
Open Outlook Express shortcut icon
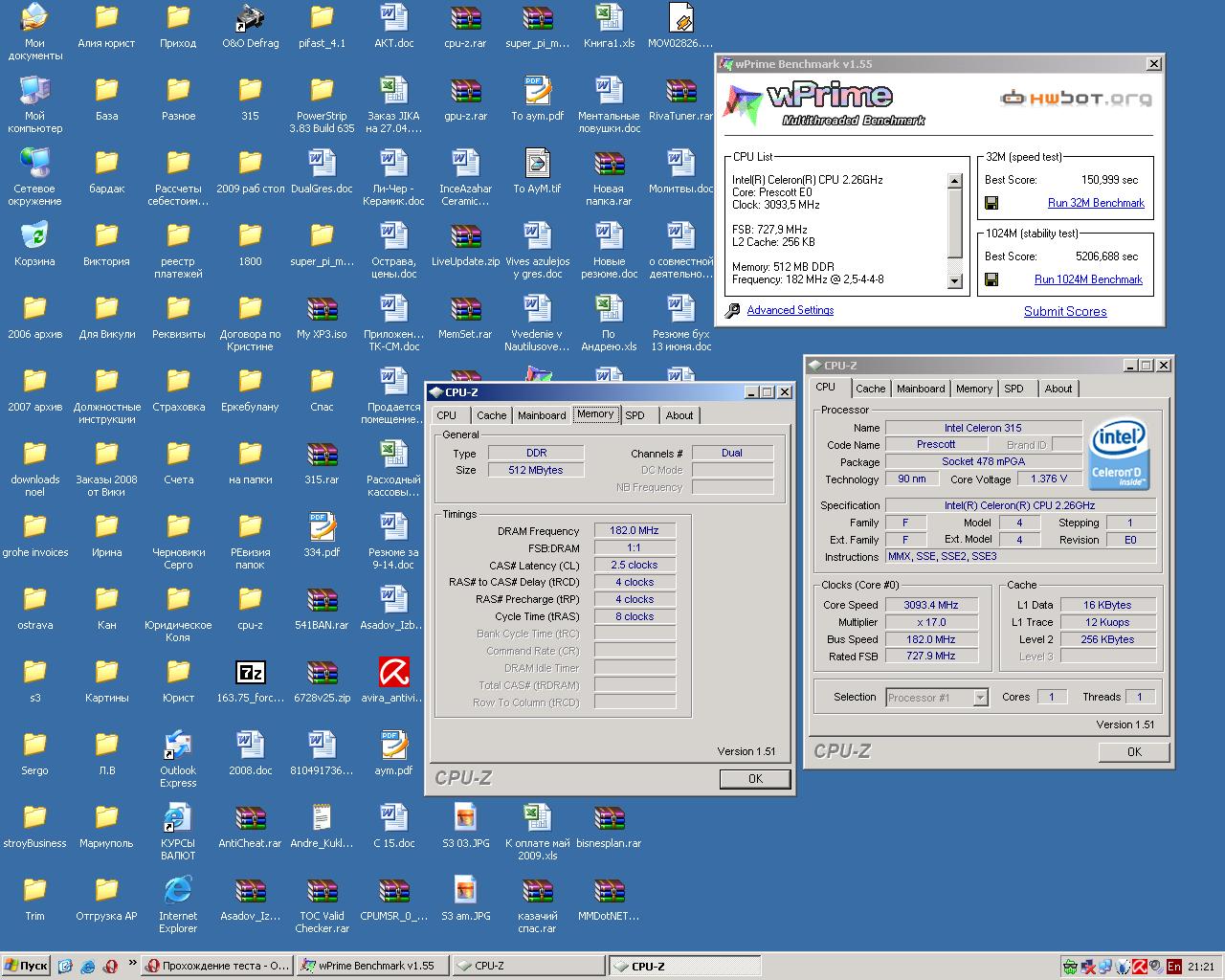point(178,746)
